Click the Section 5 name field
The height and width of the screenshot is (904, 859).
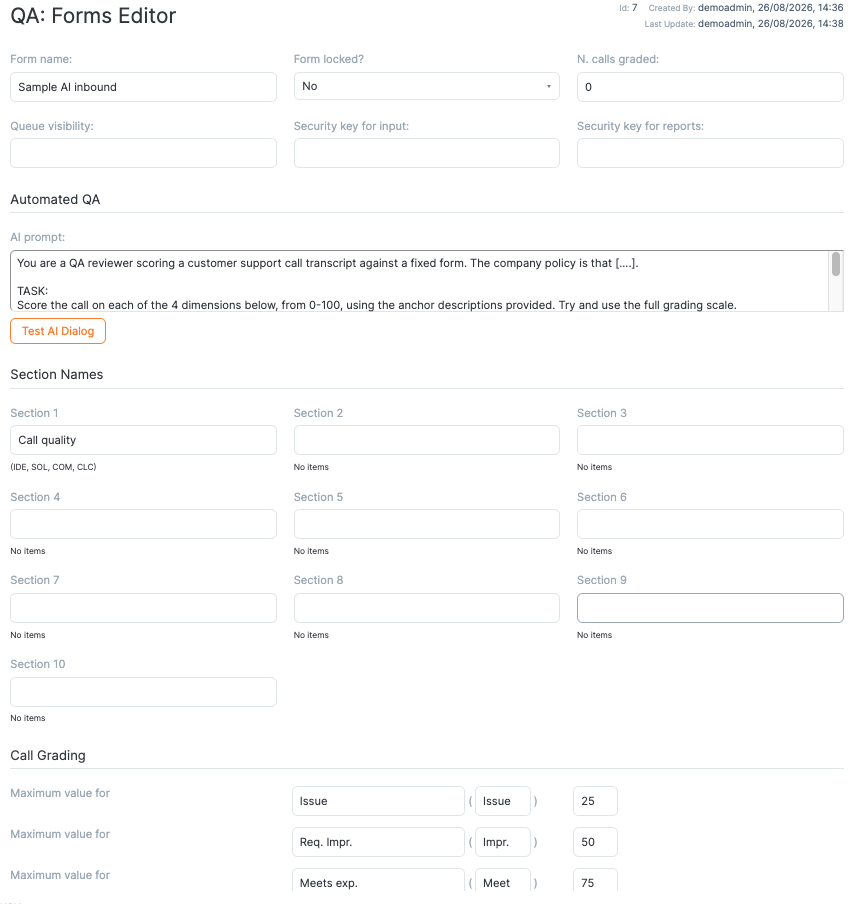coord(427,524)
